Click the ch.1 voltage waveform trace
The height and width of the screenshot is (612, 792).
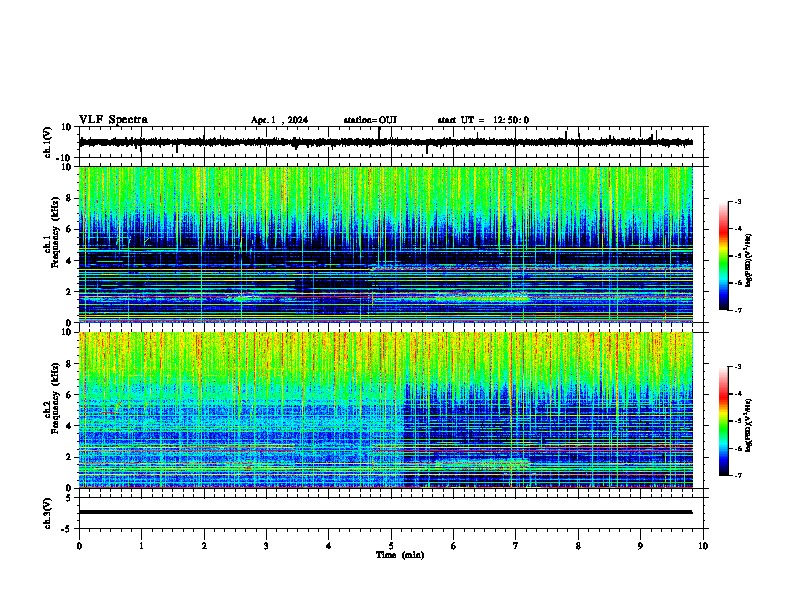point(386,142)
